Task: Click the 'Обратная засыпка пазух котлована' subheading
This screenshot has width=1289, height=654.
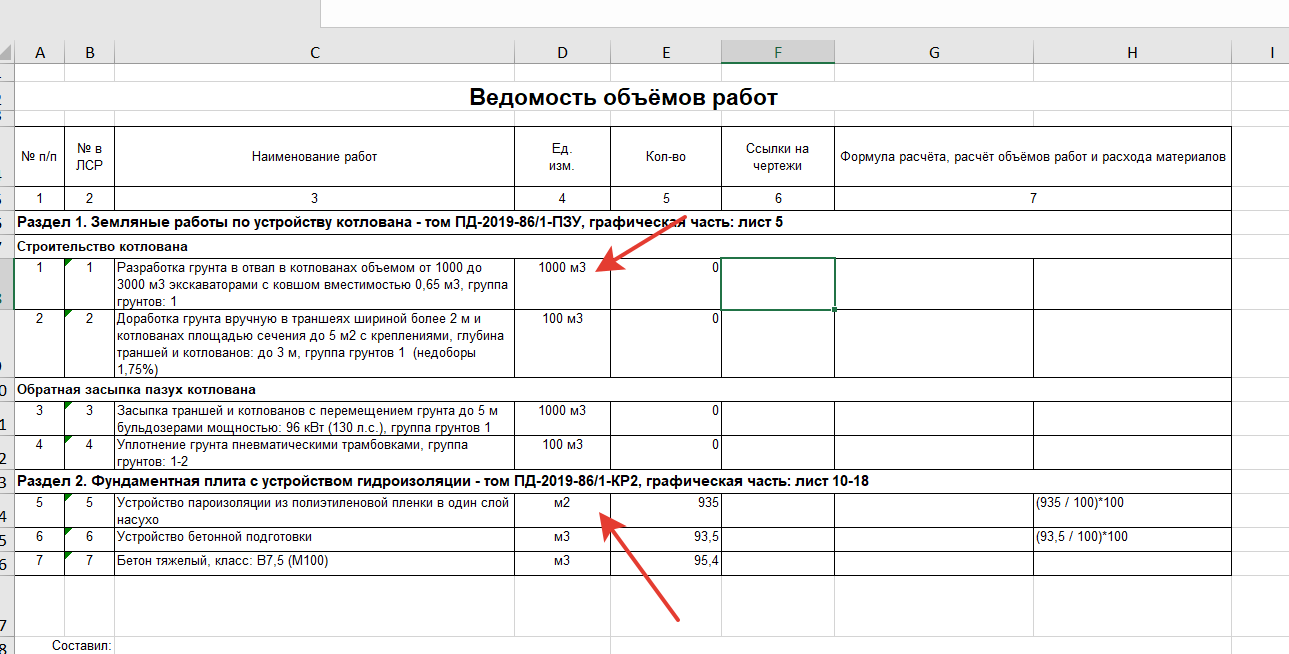Action: click(x=623, y=390)
